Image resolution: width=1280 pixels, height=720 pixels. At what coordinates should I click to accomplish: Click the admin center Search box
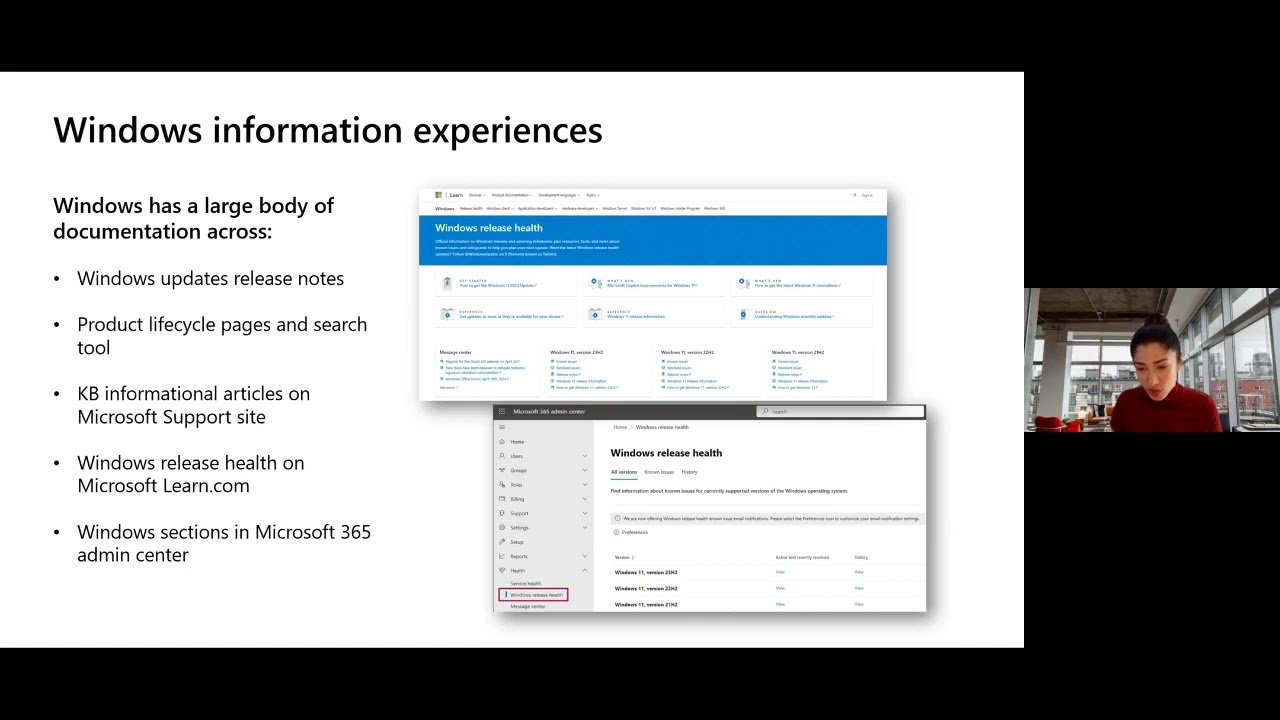[x=840, y=412]
